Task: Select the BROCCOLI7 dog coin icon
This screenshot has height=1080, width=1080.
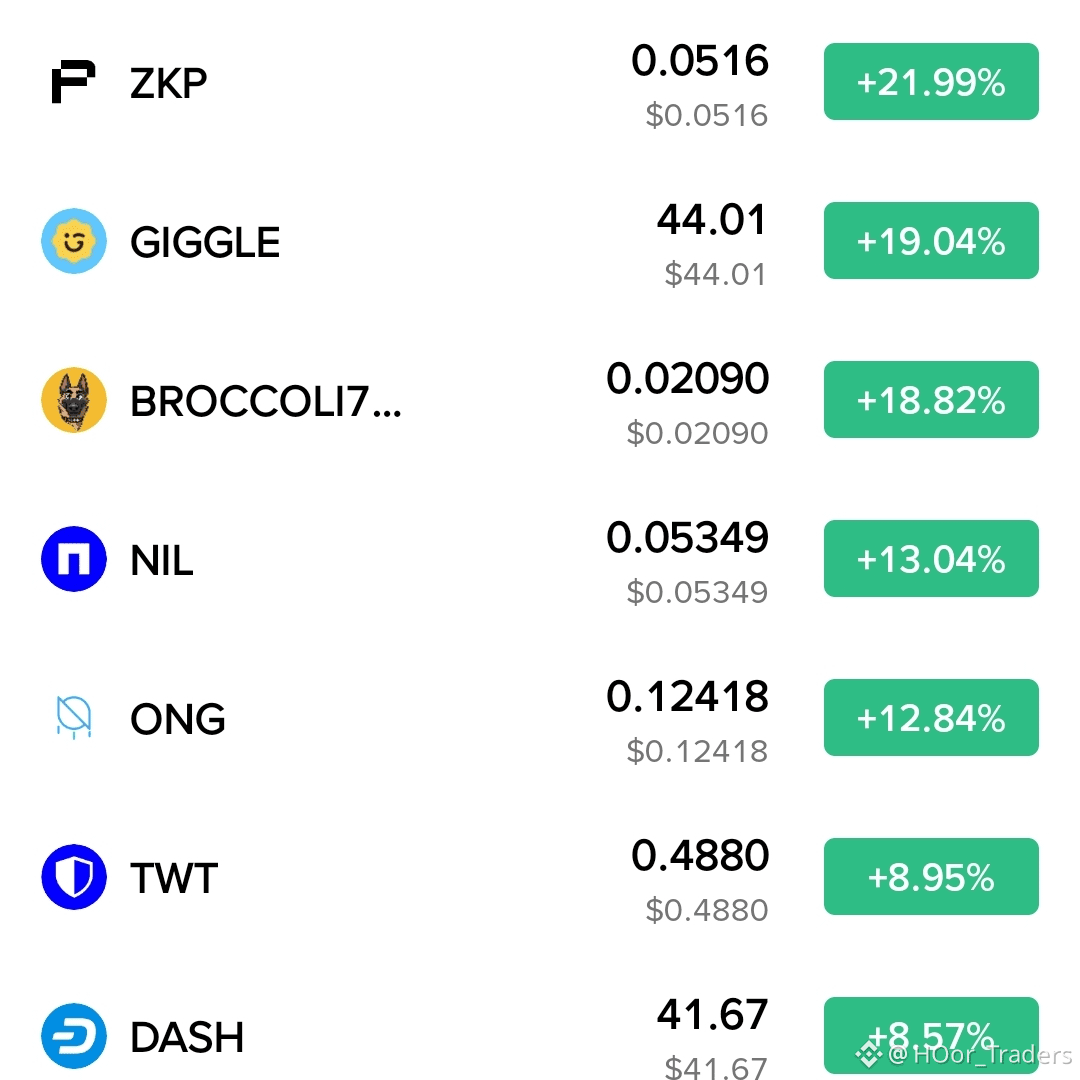Action: pyautogui.click(x=74, y=400)
